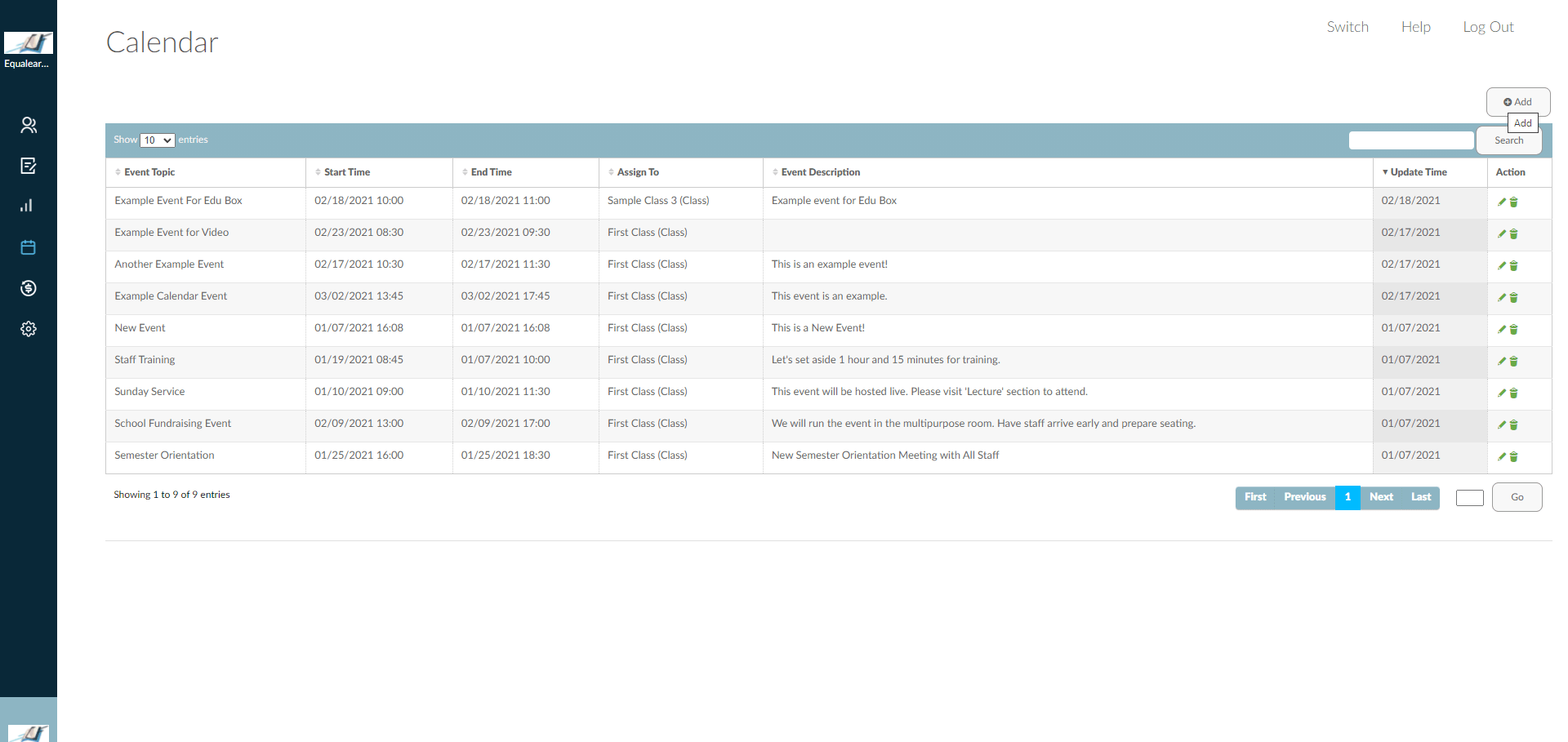
Task: Edit the New Event row
Action: (x=1502, y=329)
